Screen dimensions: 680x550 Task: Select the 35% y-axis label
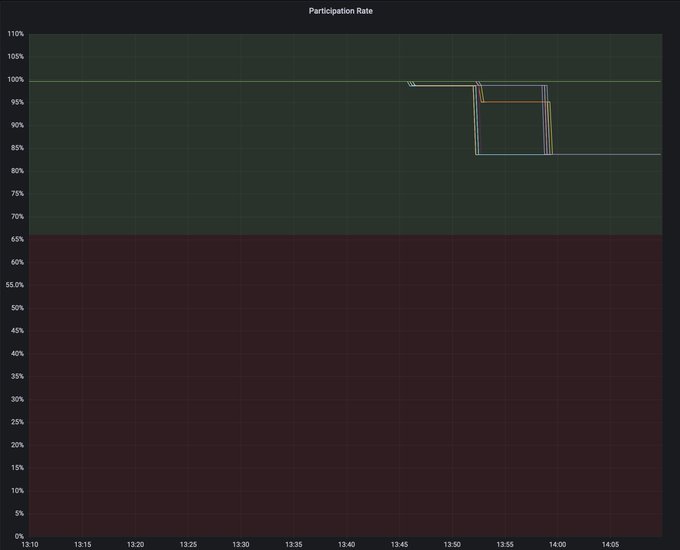click(17, 376)
